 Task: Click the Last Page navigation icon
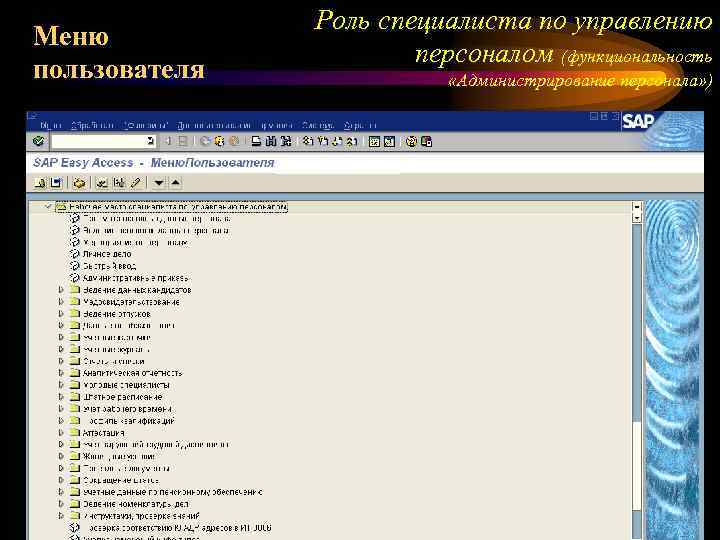pos(352,141)
